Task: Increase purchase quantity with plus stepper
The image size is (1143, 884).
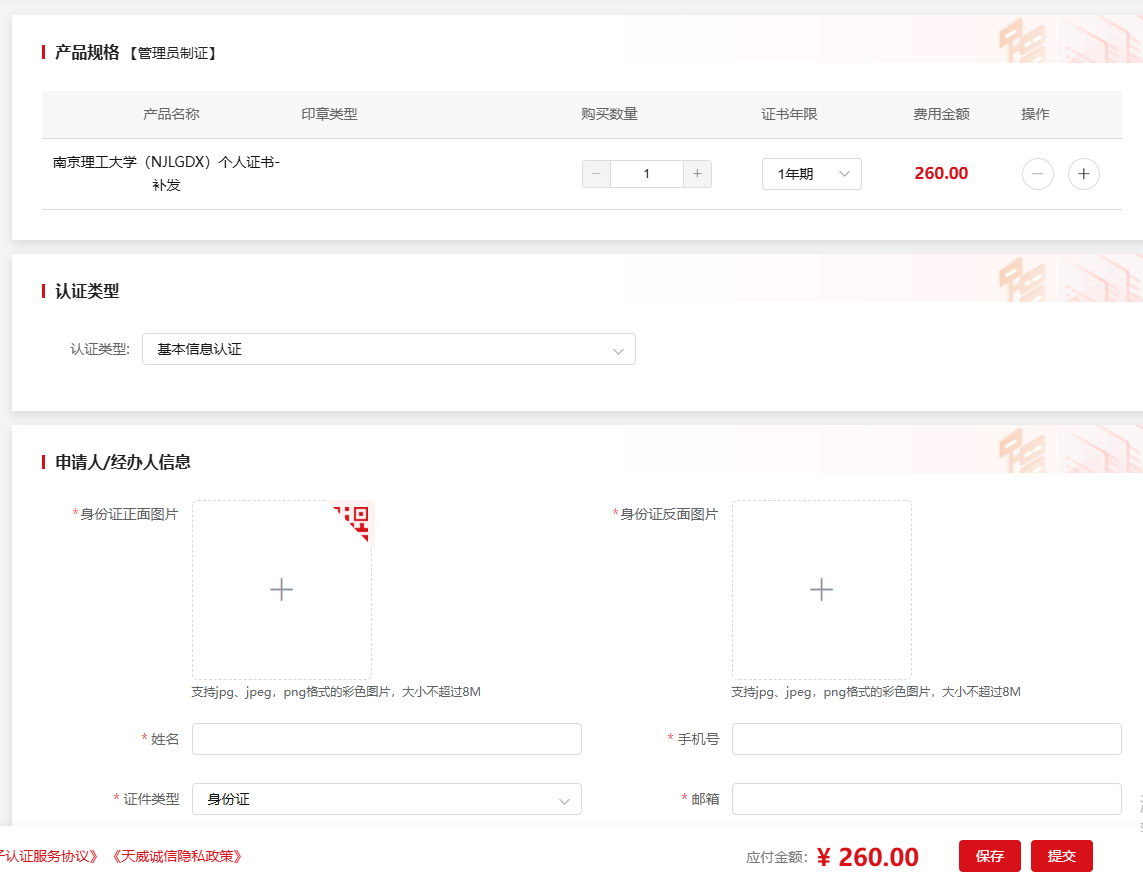Action: (697, 174)
